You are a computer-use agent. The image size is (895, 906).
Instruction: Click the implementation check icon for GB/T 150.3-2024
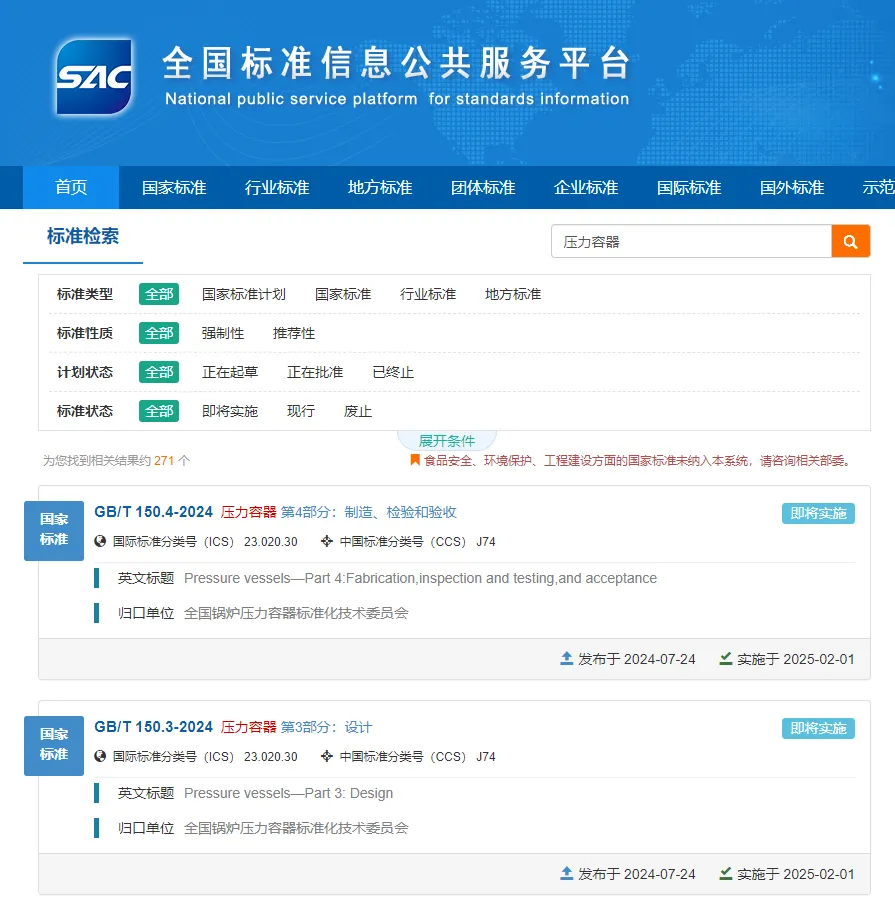coord(726,873)
